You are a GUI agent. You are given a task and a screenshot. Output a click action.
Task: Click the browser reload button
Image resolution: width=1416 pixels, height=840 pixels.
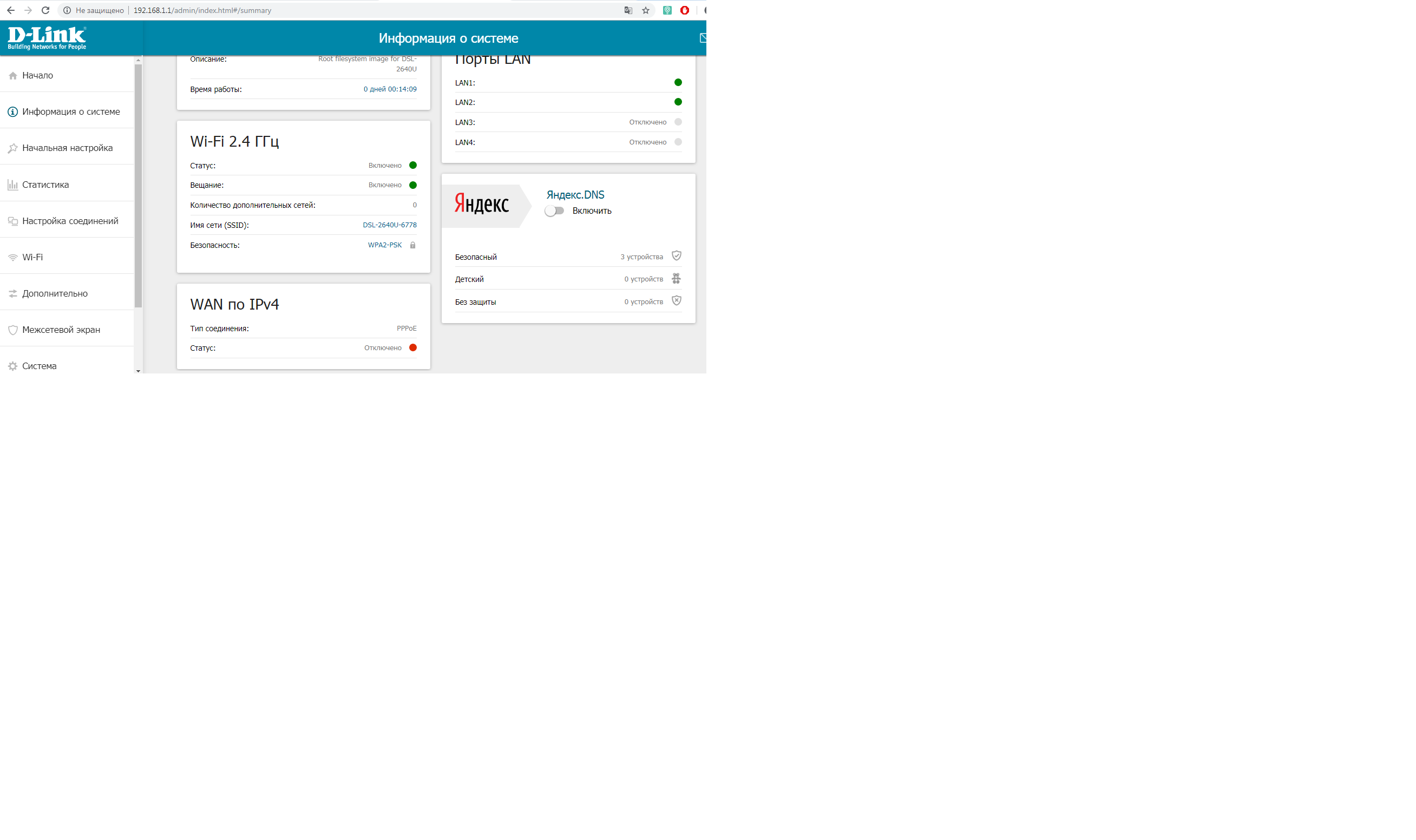click(45, 10)
